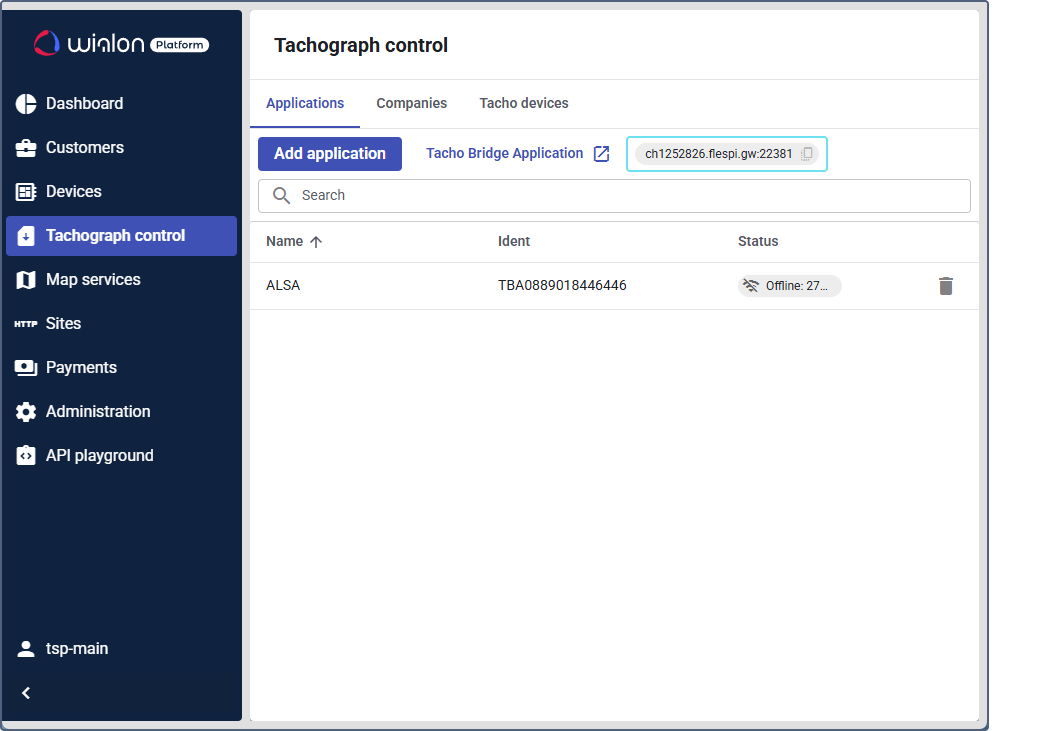
Task: Open the tsp-main user menu
Action: tap(77, 649)
